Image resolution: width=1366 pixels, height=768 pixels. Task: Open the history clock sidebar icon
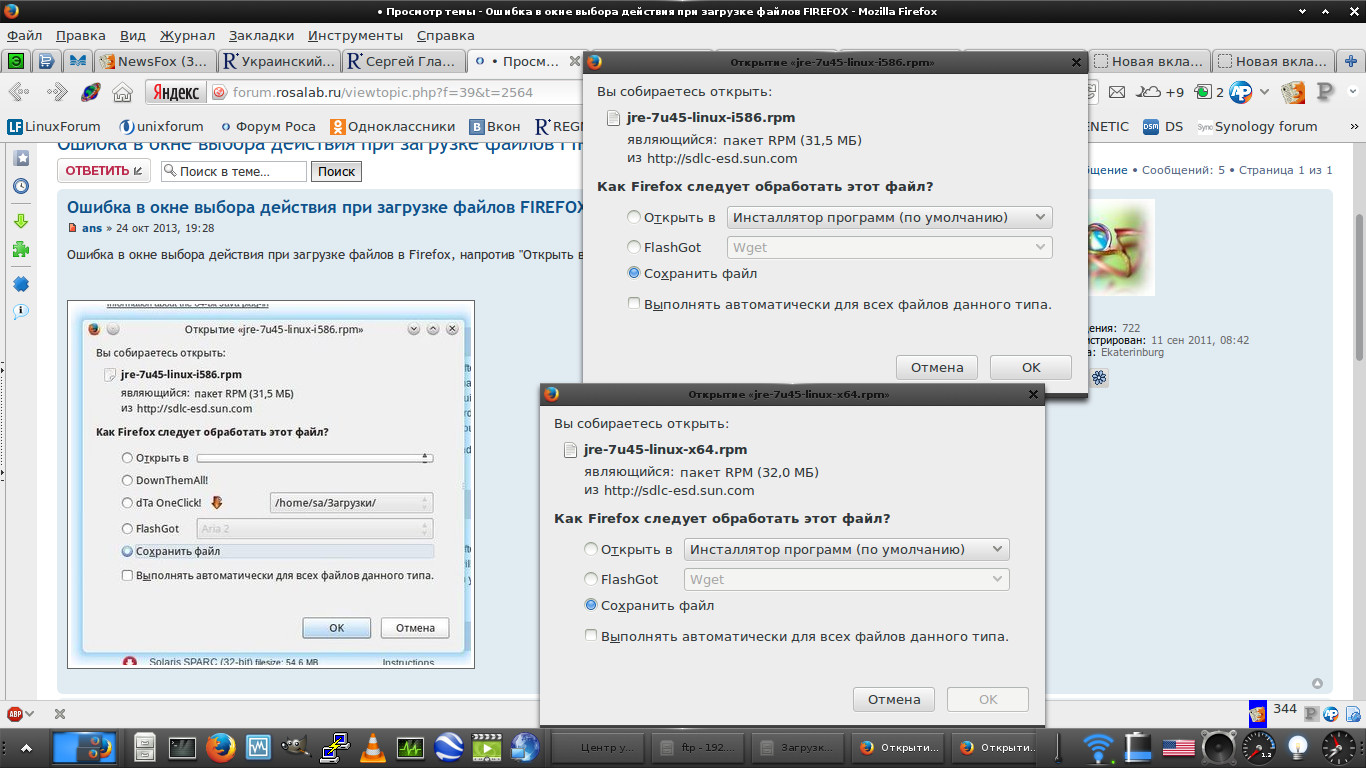(21, 187)
